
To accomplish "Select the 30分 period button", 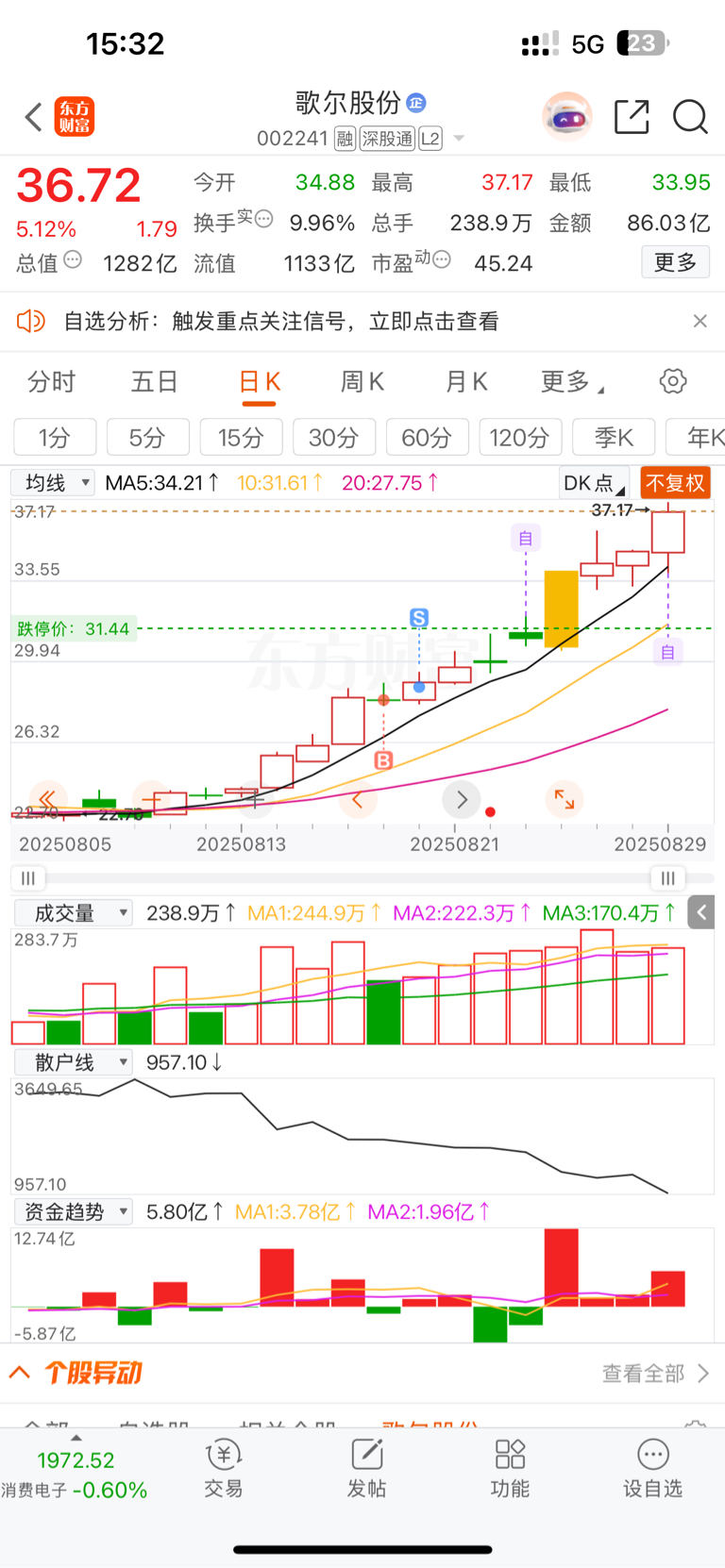I will (x=334, y=438).
